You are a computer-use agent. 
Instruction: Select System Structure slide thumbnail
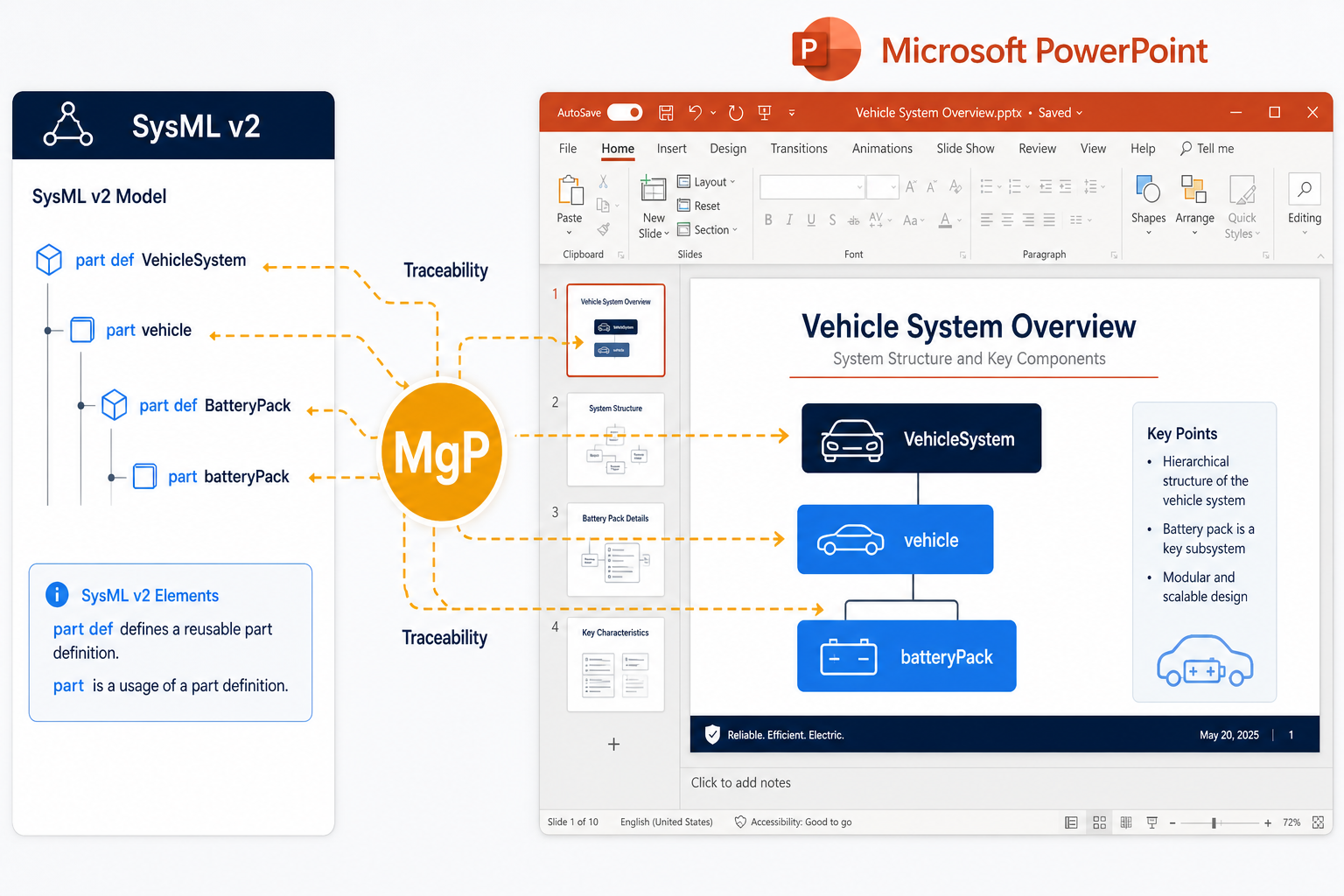coord(615,439)
